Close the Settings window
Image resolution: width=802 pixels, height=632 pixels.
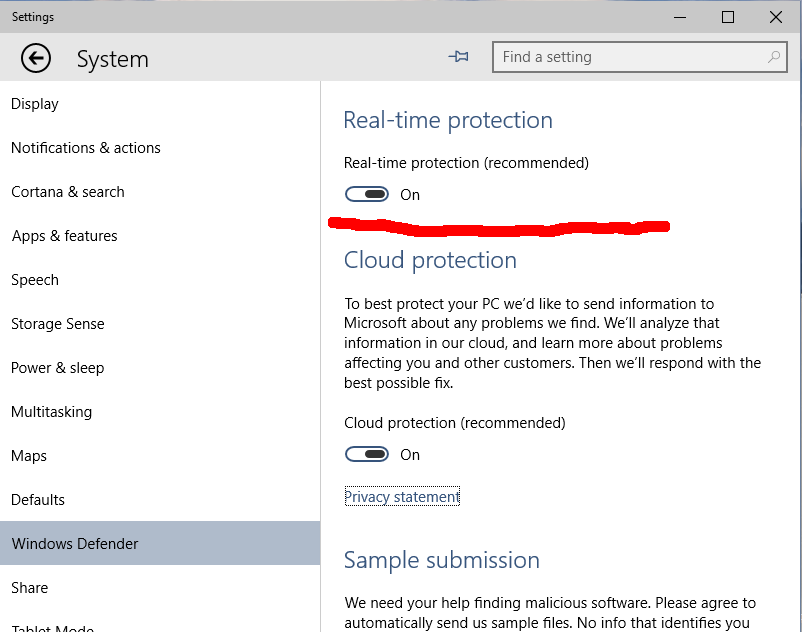(x=775, y=17)
